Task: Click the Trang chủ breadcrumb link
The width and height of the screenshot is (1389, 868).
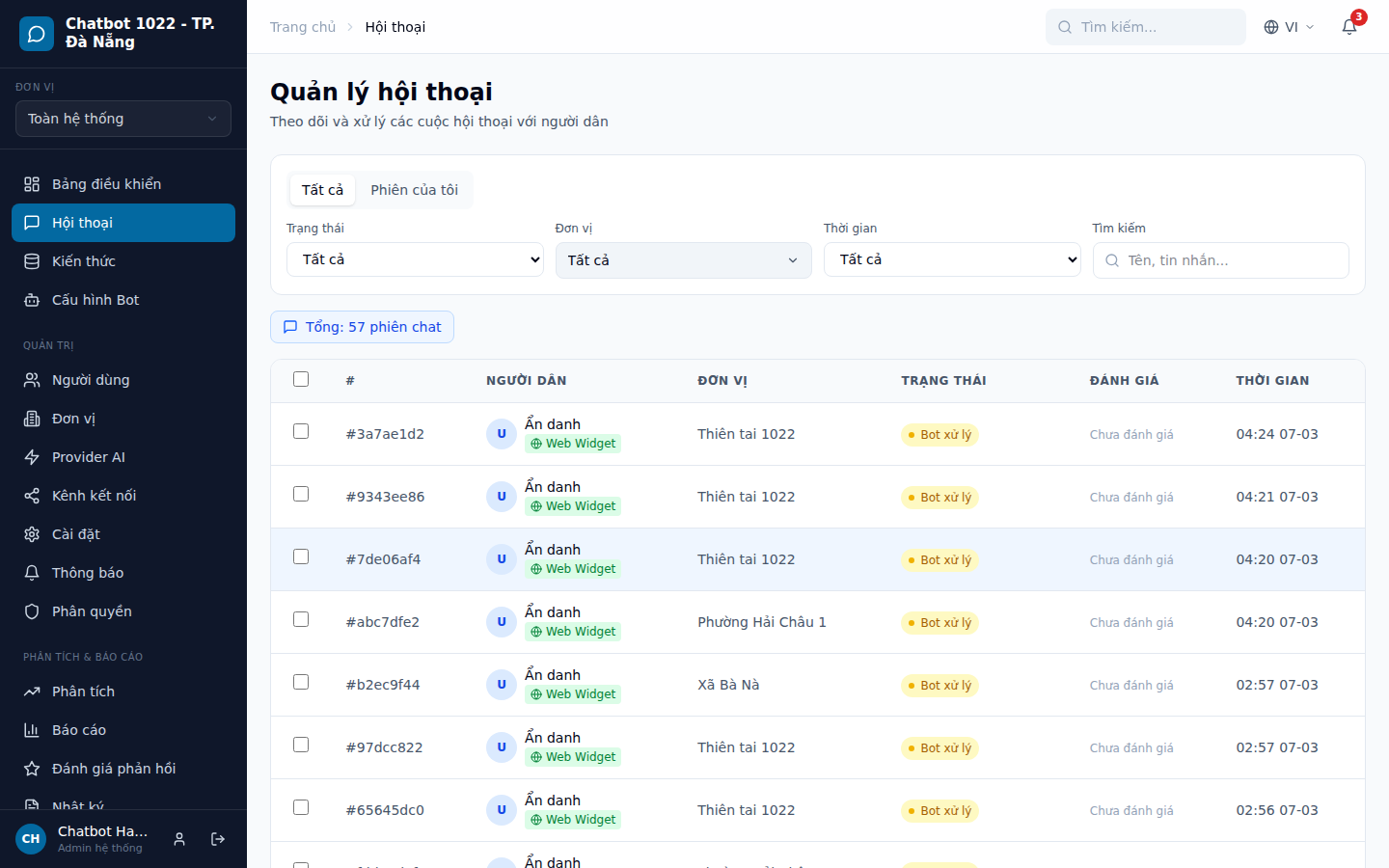Action: tap(303, 27)
